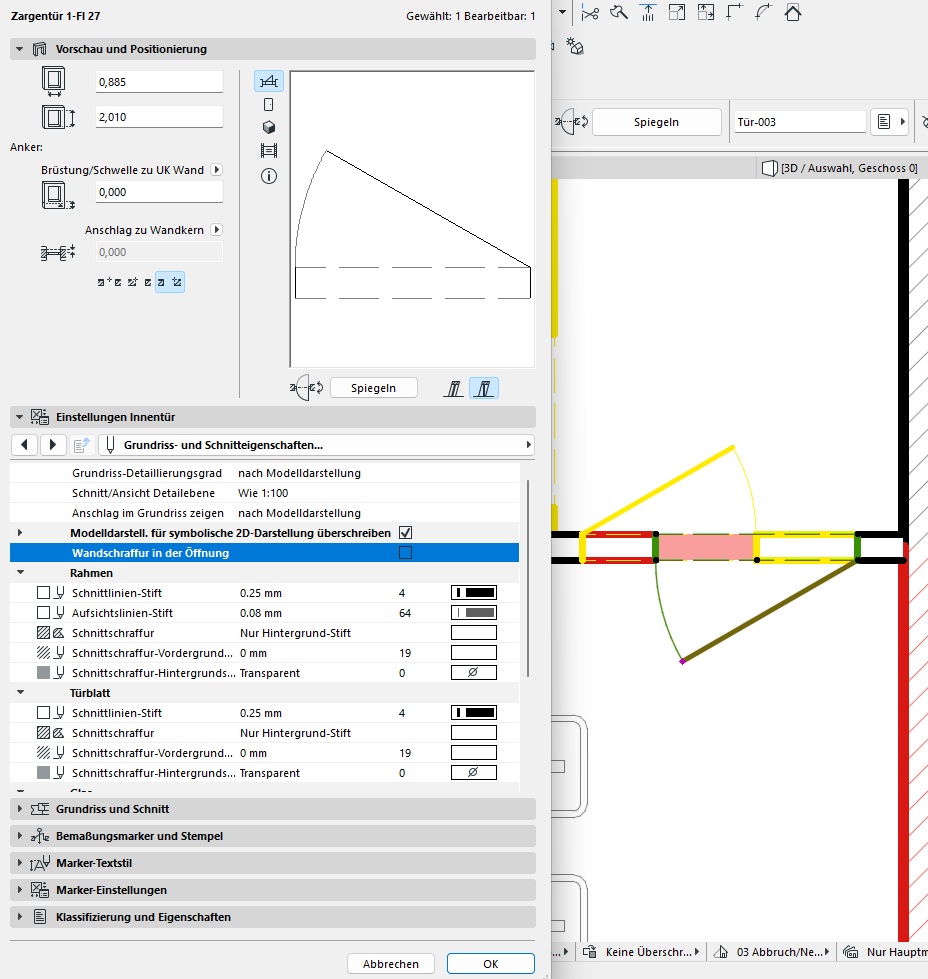Expand the Modelldarstell. override row arrow
This screenshot has height=979, width=928.
pyautogui.click(x=20, y=533)
